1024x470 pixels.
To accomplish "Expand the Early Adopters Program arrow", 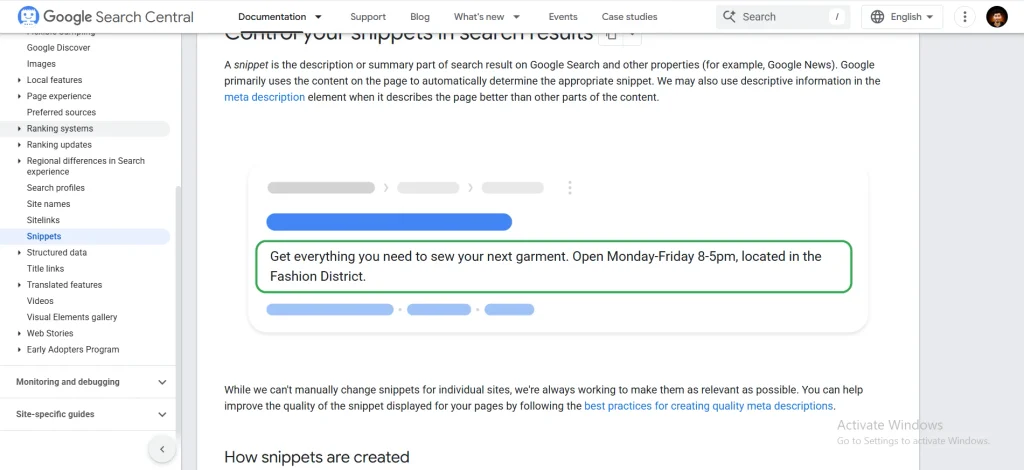I will coord(19,349).
